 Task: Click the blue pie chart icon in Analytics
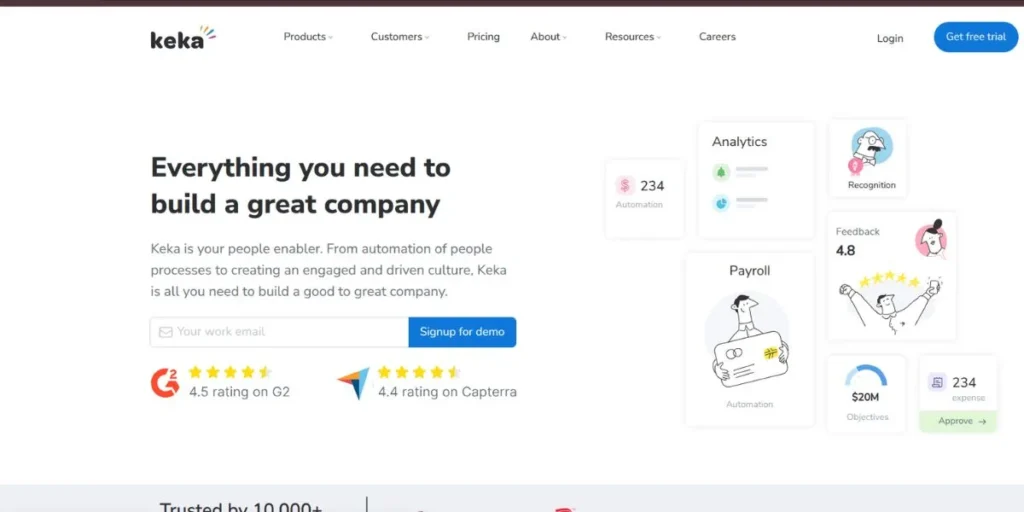coord(721,204)
